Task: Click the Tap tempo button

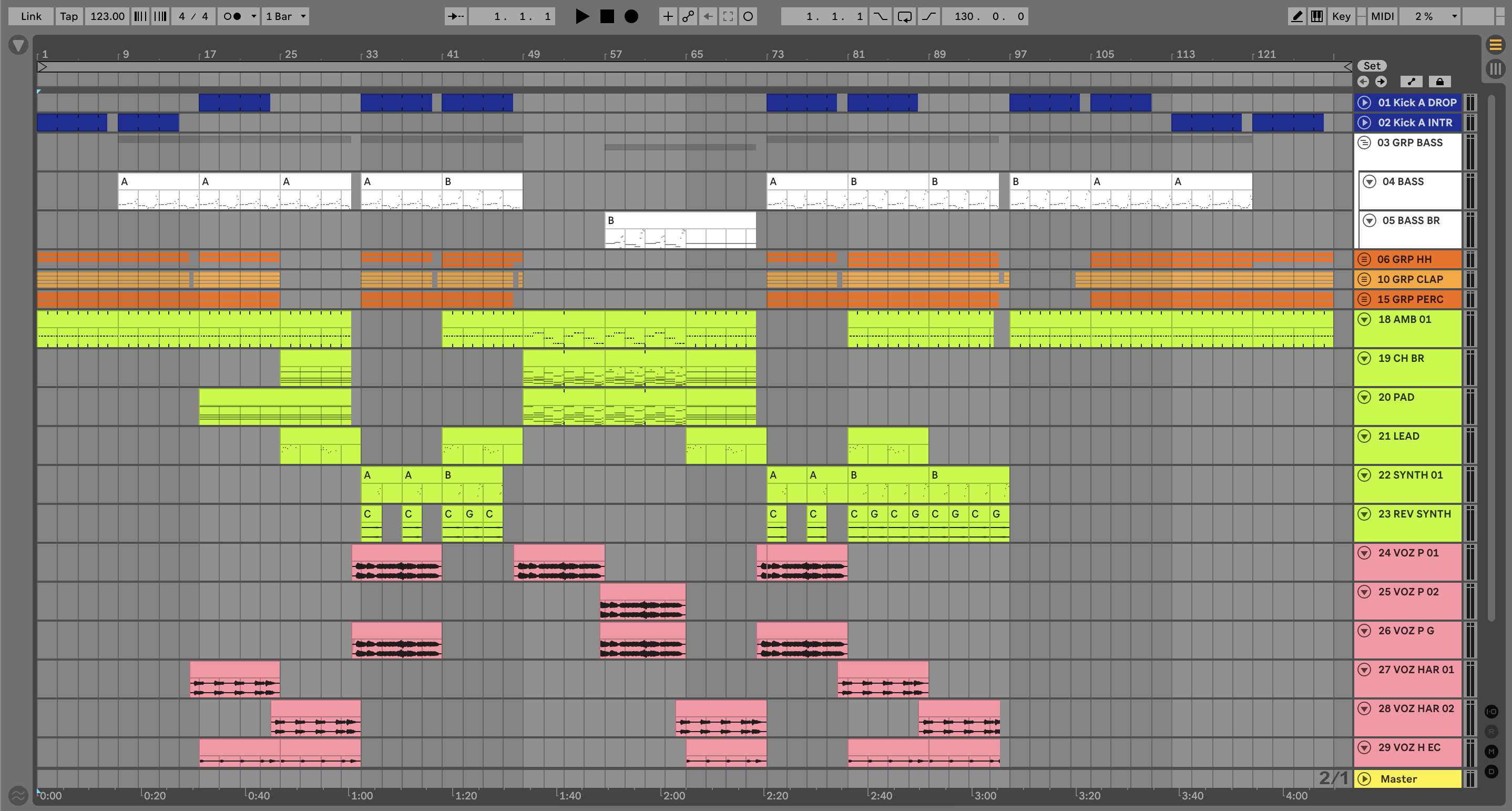Action: click(69, 16)
